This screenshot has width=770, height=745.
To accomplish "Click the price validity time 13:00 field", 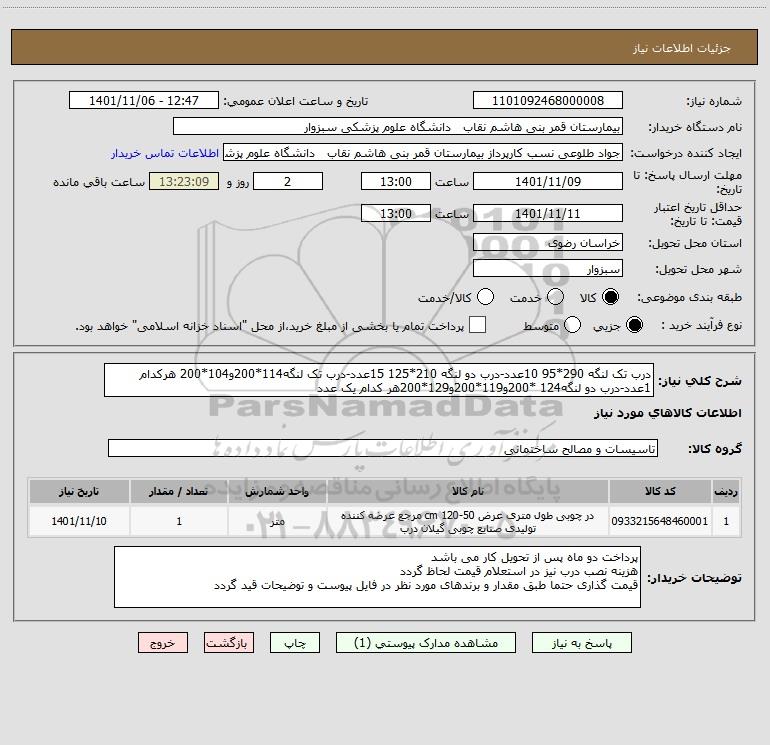I will click(x=396, y=213).
